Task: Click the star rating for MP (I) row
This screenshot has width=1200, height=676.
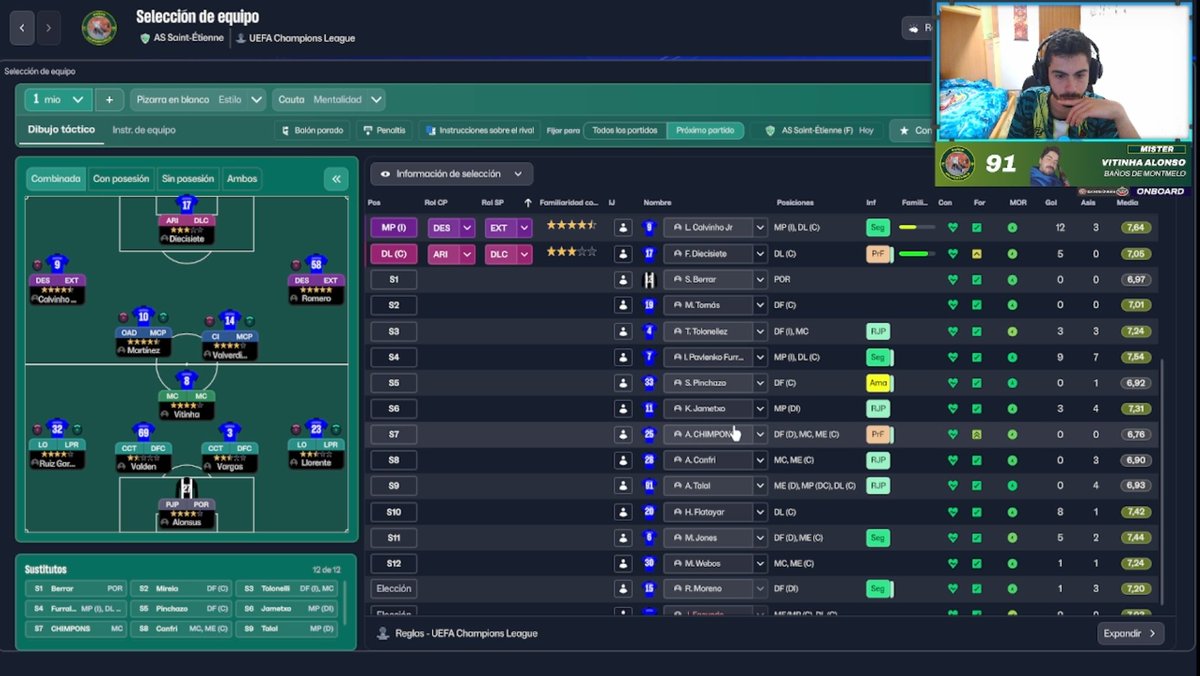Action: click(x=571, y=226)
